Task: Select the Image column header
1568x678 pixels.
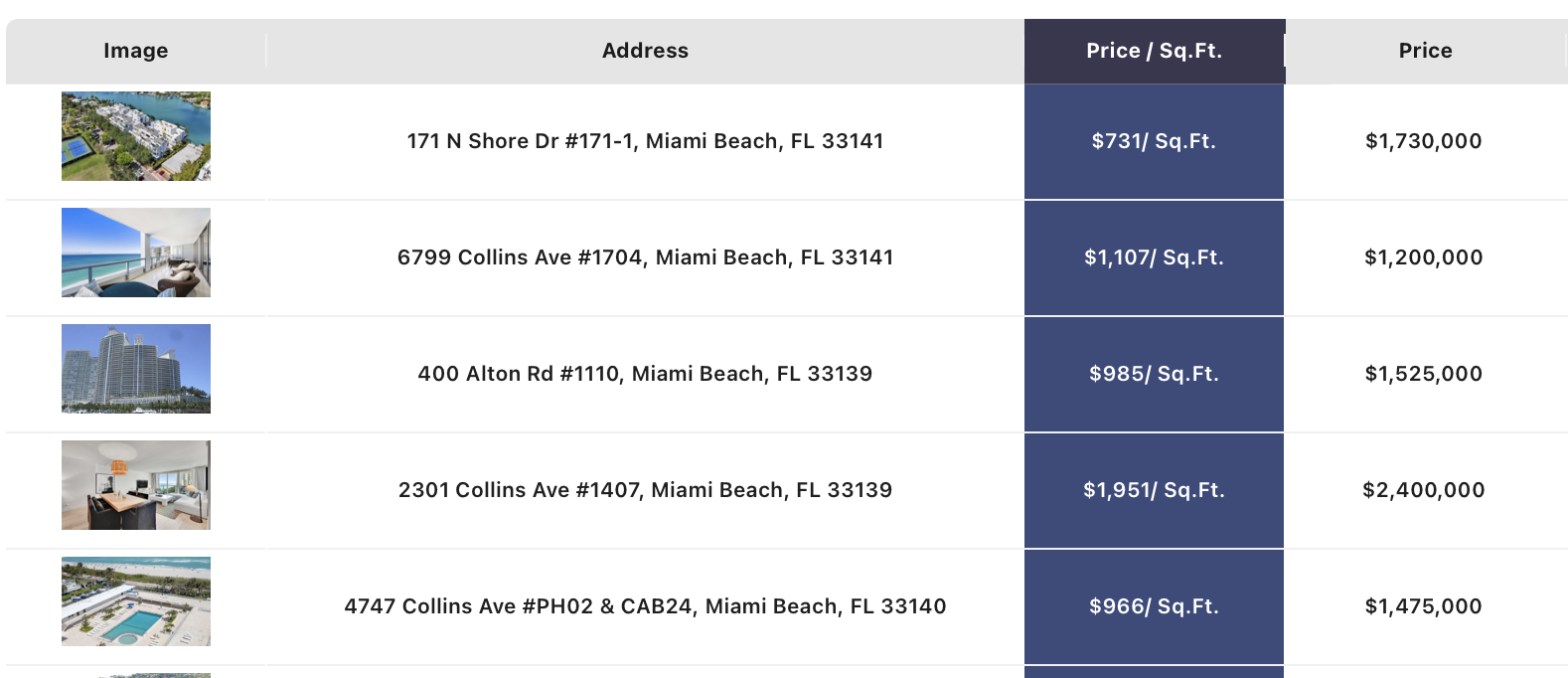Action: click(136, 51)
